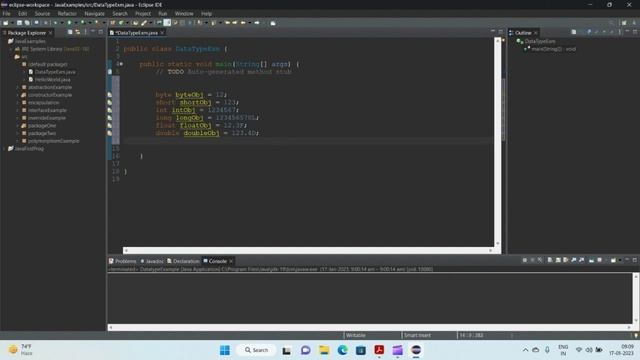
Task: Close the DataTypeExm.java editor tab
Action: point(162,33)
